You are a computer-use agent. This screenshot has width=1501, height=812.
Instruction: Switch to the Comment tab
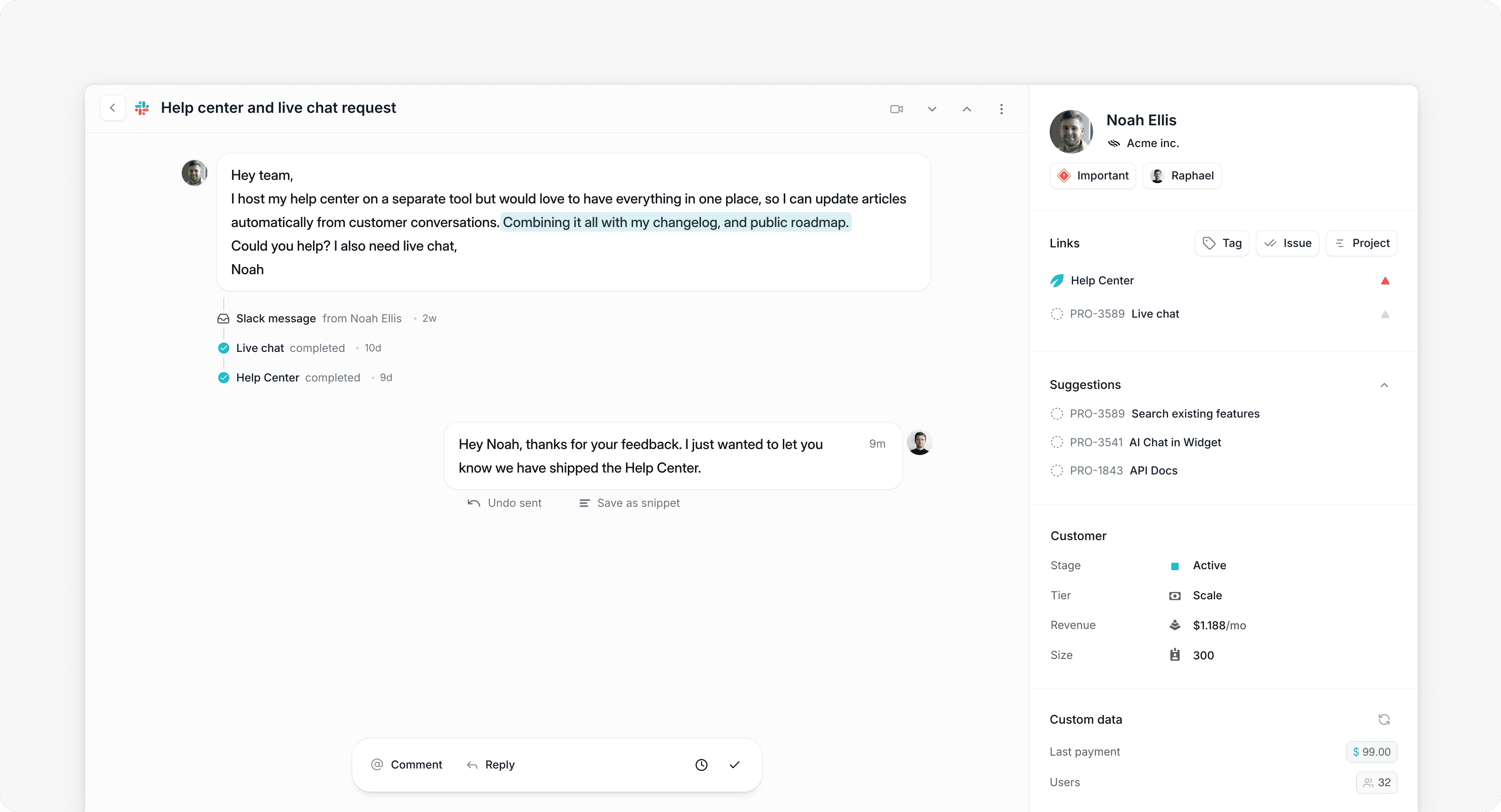pyautogui.click(x=407, y=765)
